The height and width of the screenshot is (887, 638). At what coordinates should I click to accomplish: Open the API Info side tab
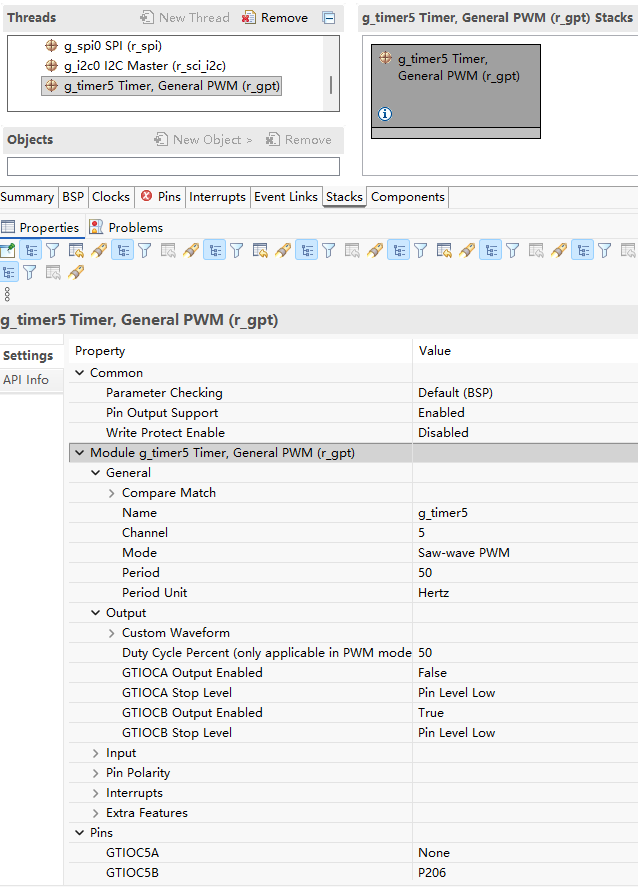(26, 380)
